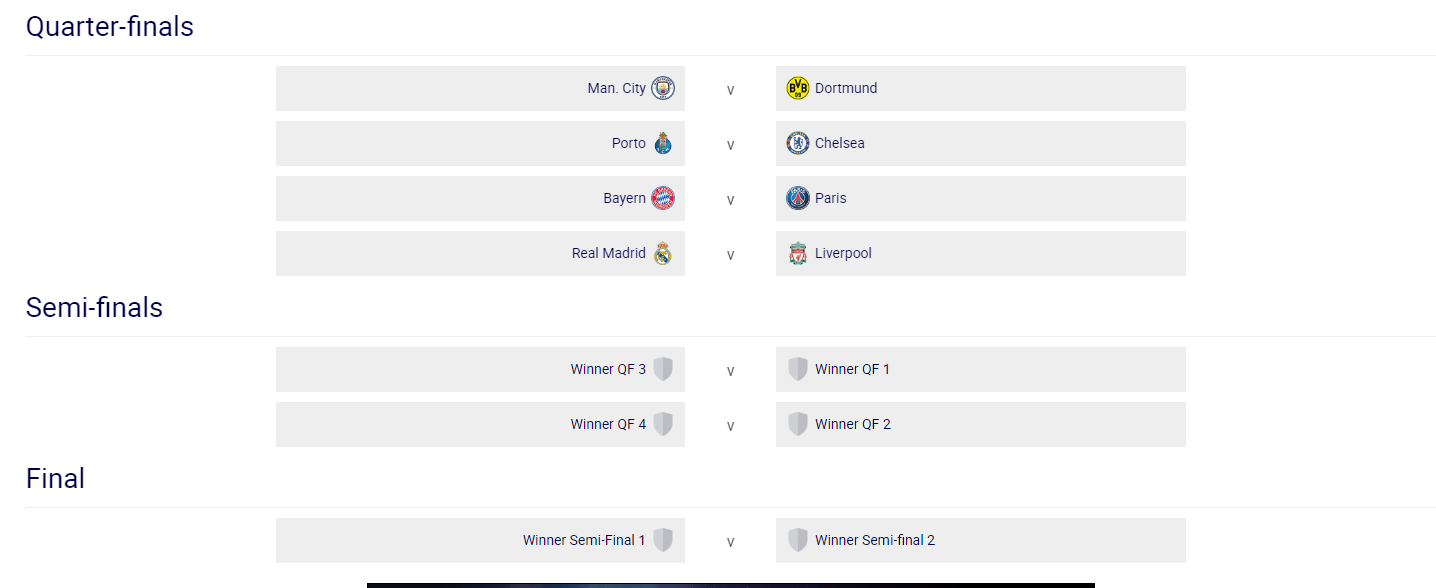This screenshot has height=588, width=1436.
Task: Click the Winner QF 1 label
Action: tap(852, 369)
